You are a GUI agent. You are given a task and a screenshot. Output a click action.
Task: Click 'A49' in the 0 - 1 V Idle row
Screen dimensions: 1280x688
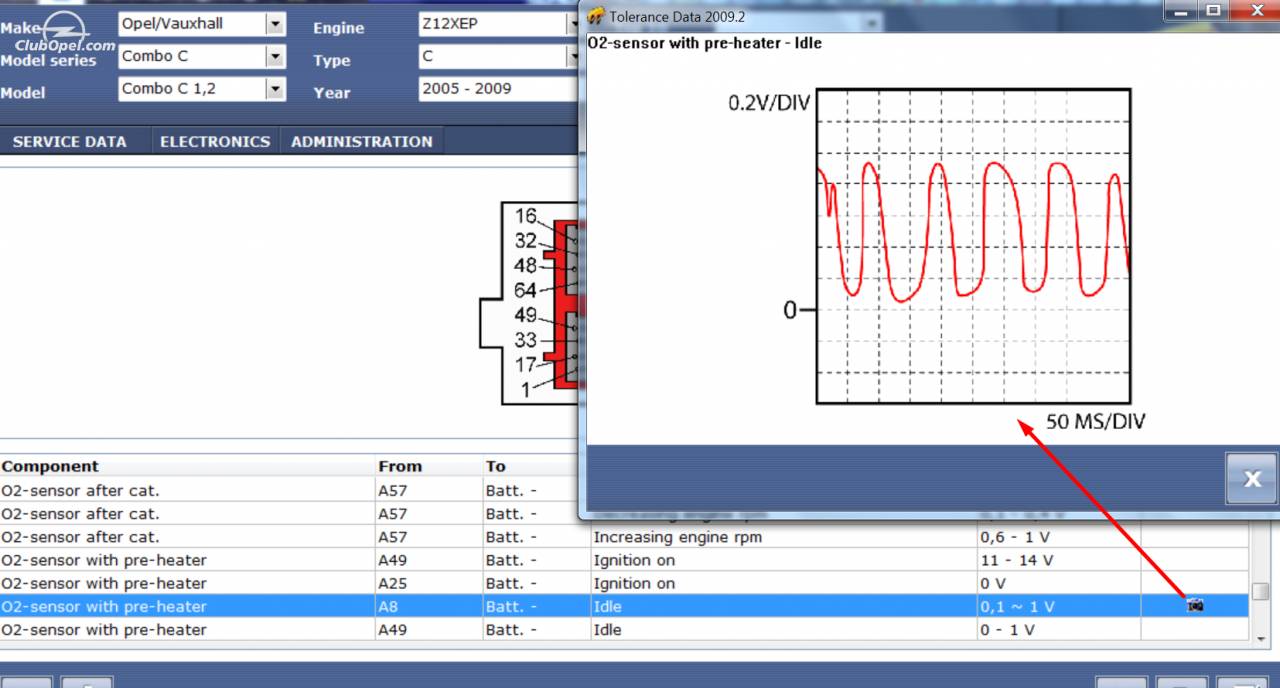(392, 629)
